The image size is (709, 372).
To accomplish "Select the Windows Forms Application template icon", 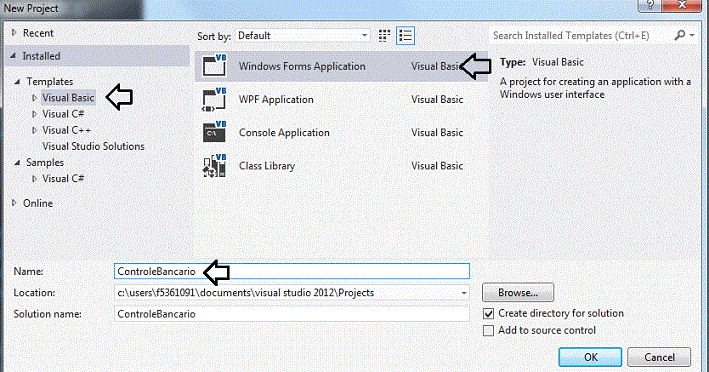I will [x=214, y=66].
